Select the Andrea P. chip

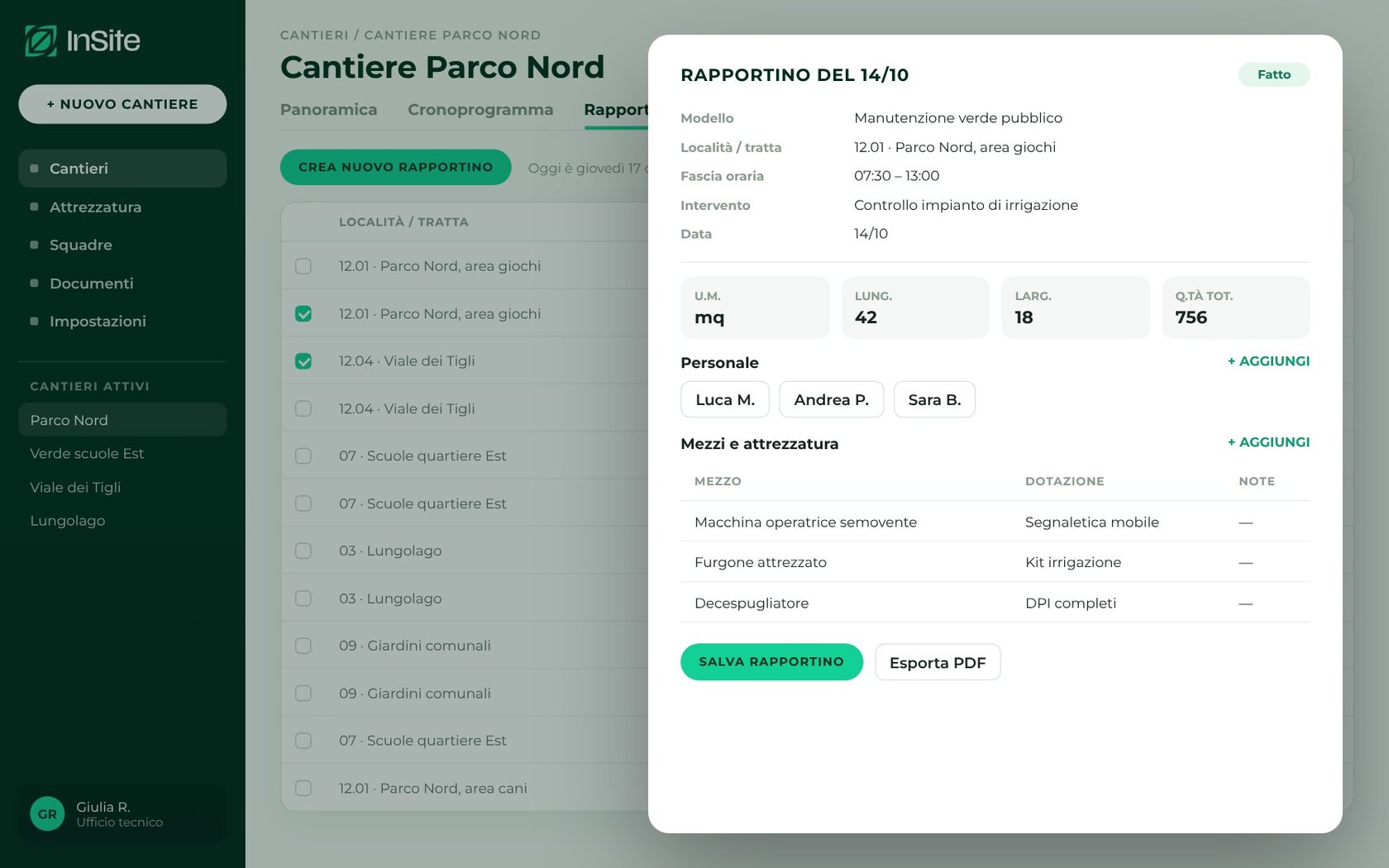coord(831,400)
